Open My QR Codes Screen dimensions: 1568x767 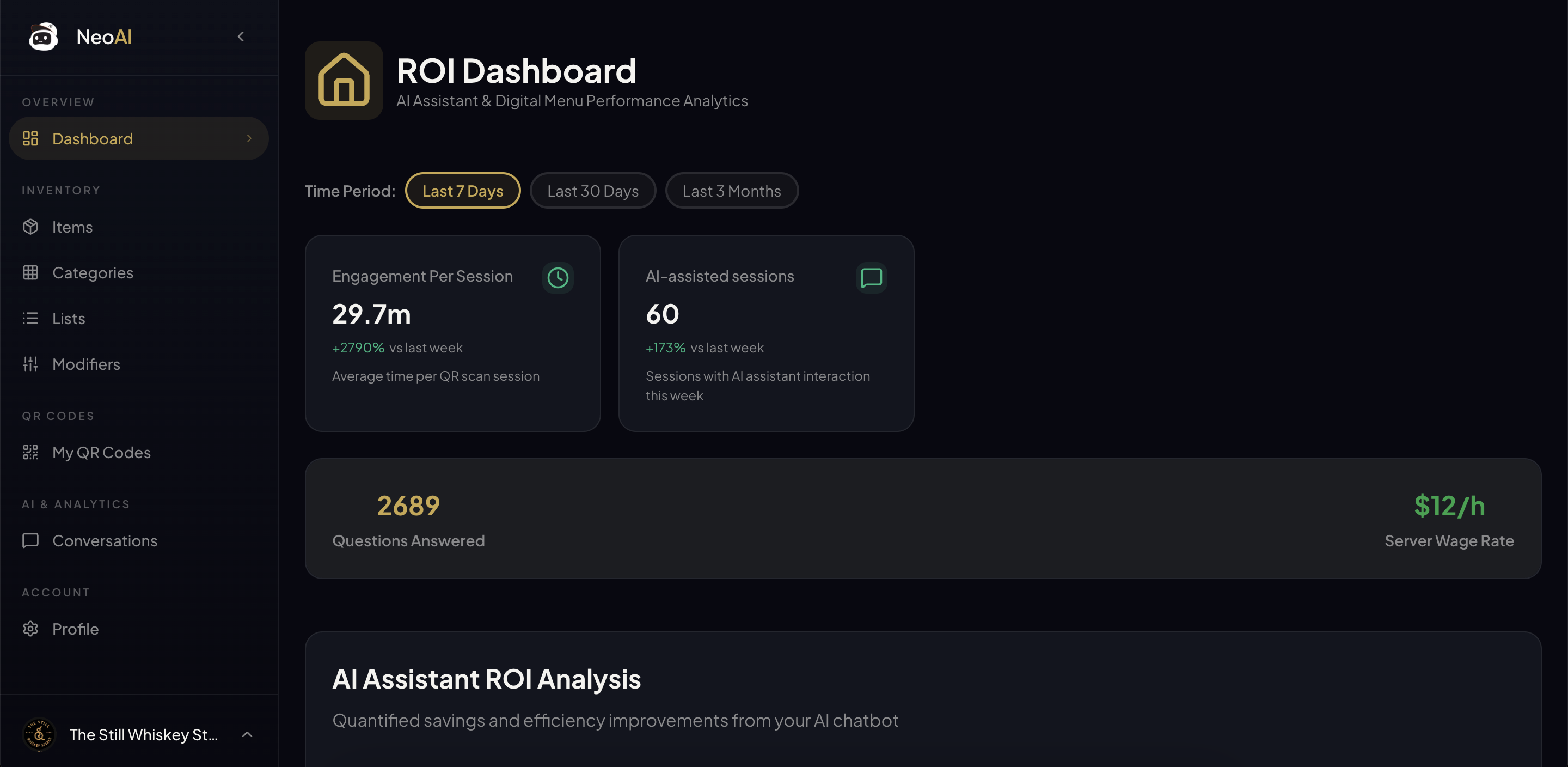click(x=139, y=452)
